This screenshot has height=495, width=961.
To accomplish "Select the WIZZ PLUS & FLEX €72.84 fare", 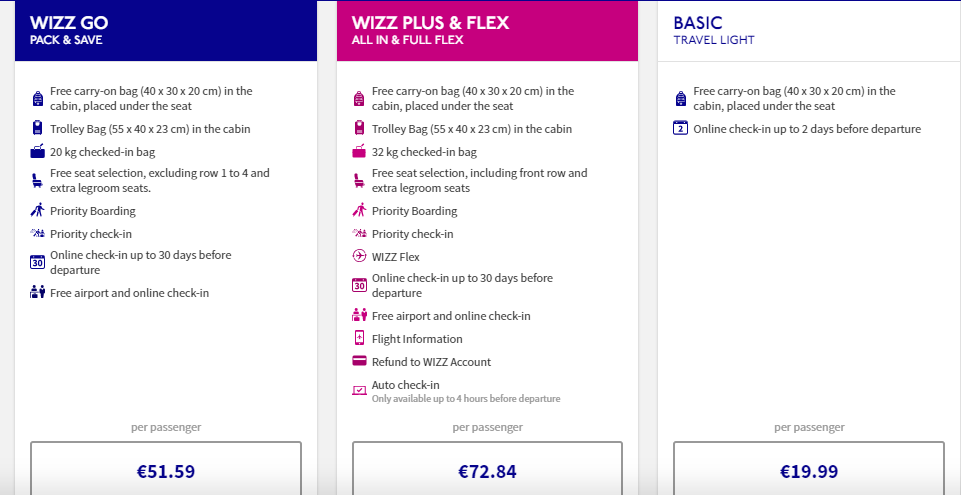I will click(x=487, y=468).
